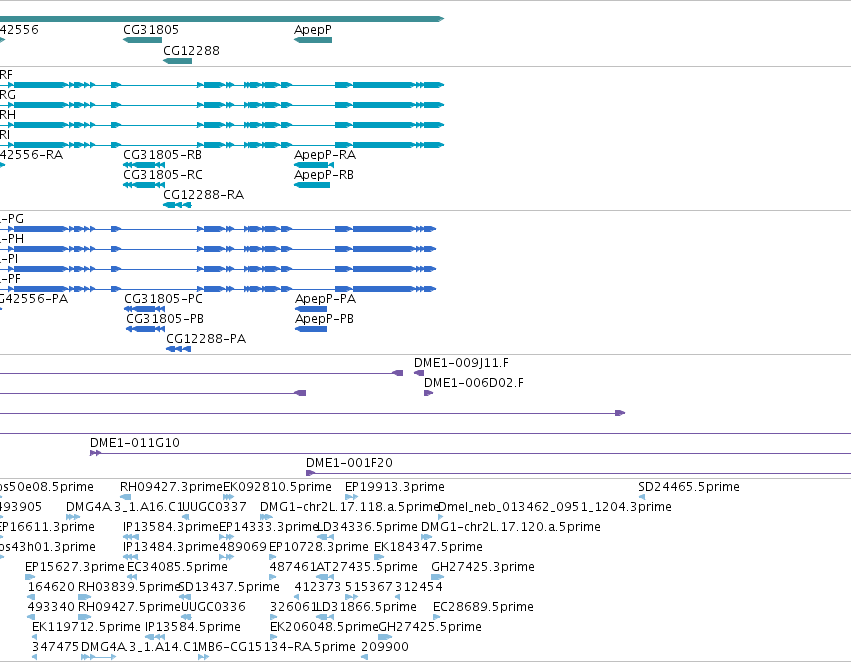Select the GH27425.5prime label

pos(430,627)
